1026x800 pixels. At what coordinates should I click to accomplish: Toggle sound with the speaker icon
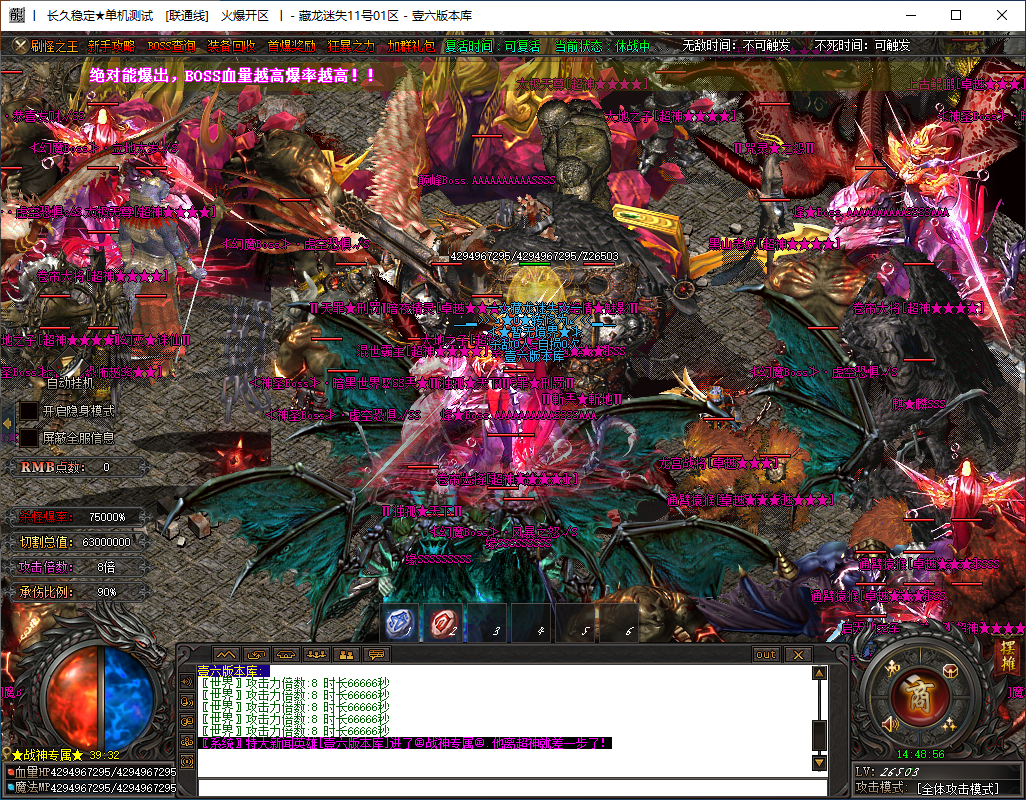891,723
